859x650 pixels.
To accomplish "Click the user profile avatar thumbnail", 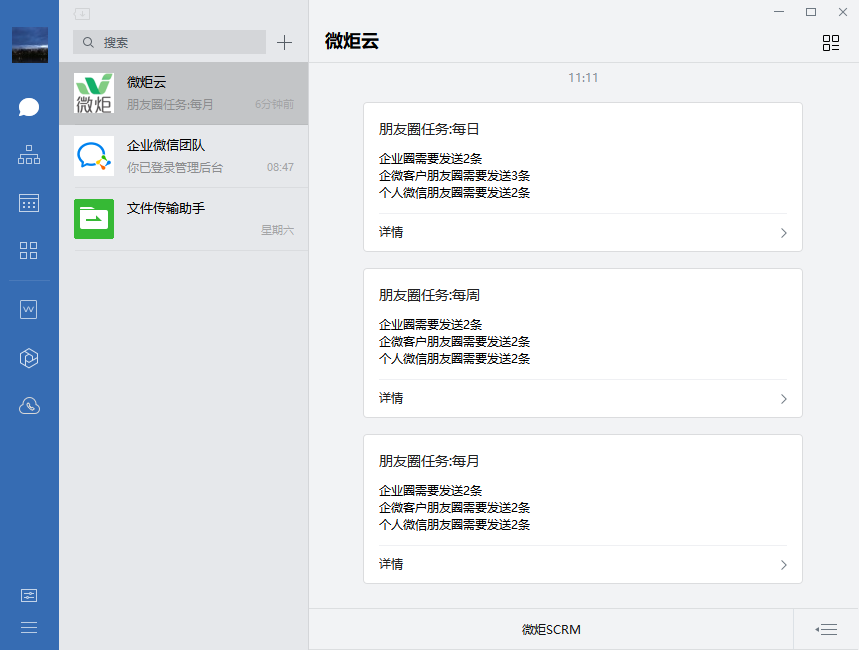I will click(x=30, y=45).
